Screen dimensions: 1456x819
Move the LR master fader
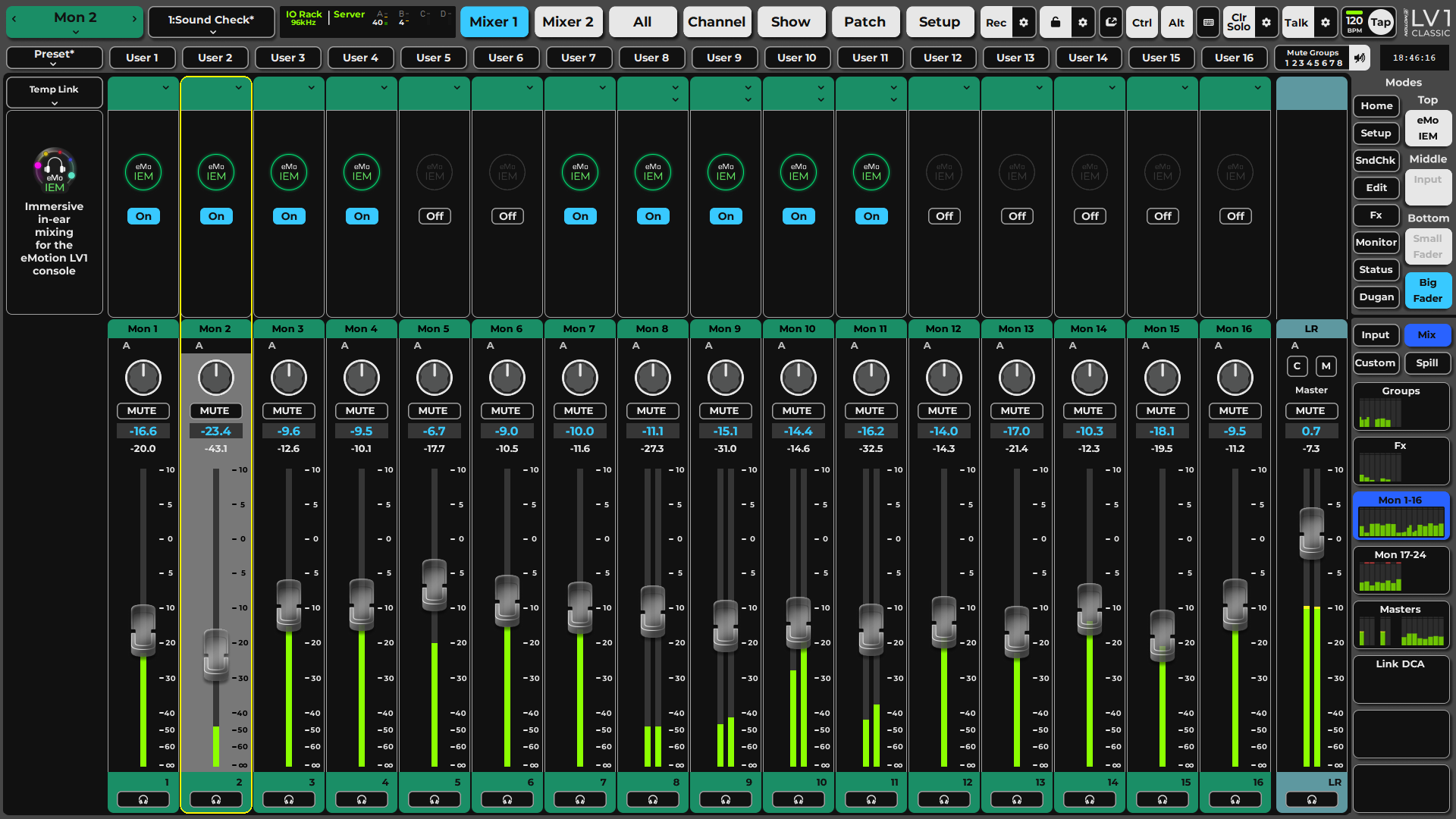(1312, 533)
